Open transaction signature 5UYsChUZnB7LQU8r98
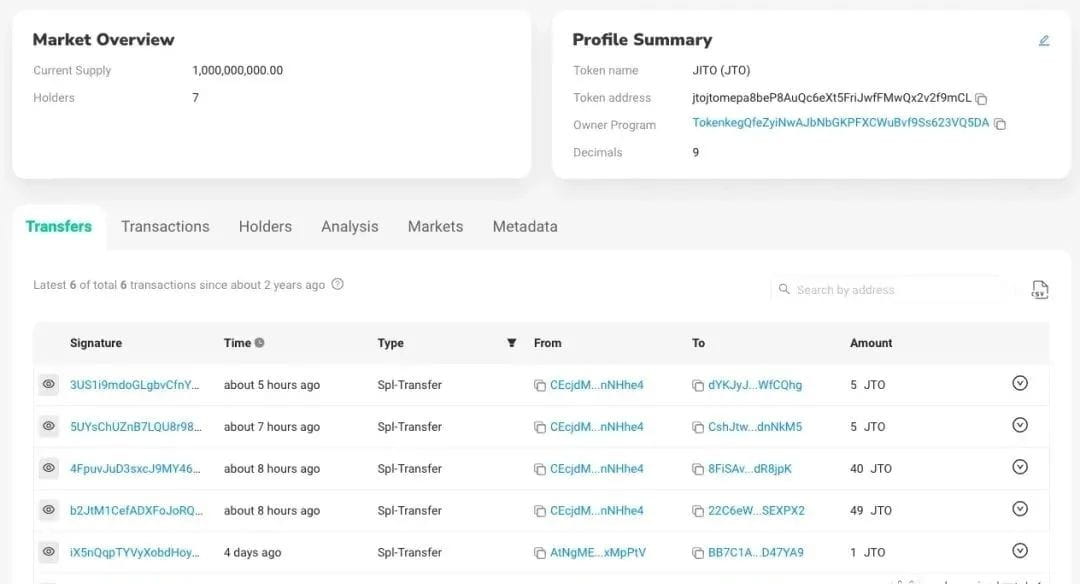This screenshot has height=584, width=1080. click(x=135, y=427)
